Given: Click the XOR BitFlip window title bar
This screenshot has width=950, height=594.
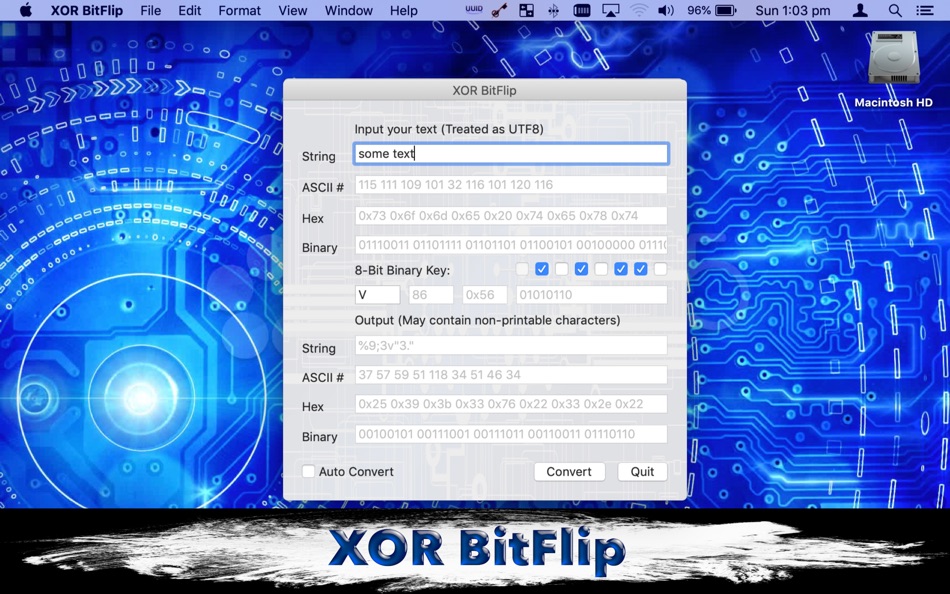Looking at the screenshot, I should coord(485,90).
